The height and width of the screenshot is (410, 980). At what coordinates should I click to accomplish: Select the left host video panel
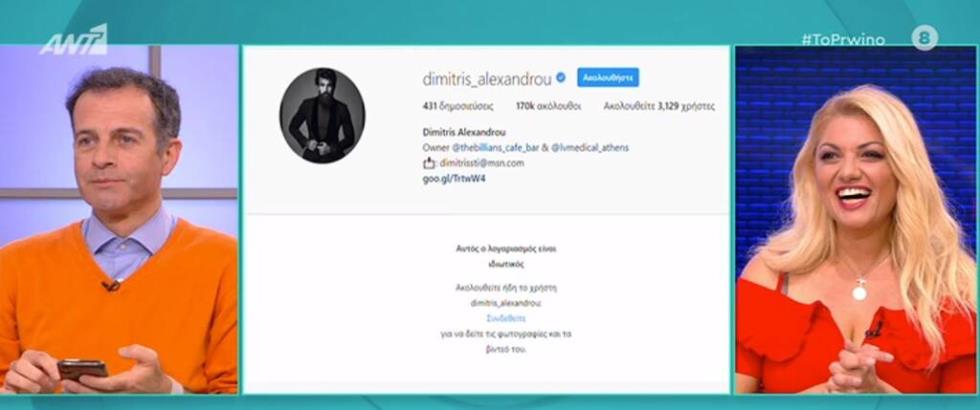coord(119,219)
